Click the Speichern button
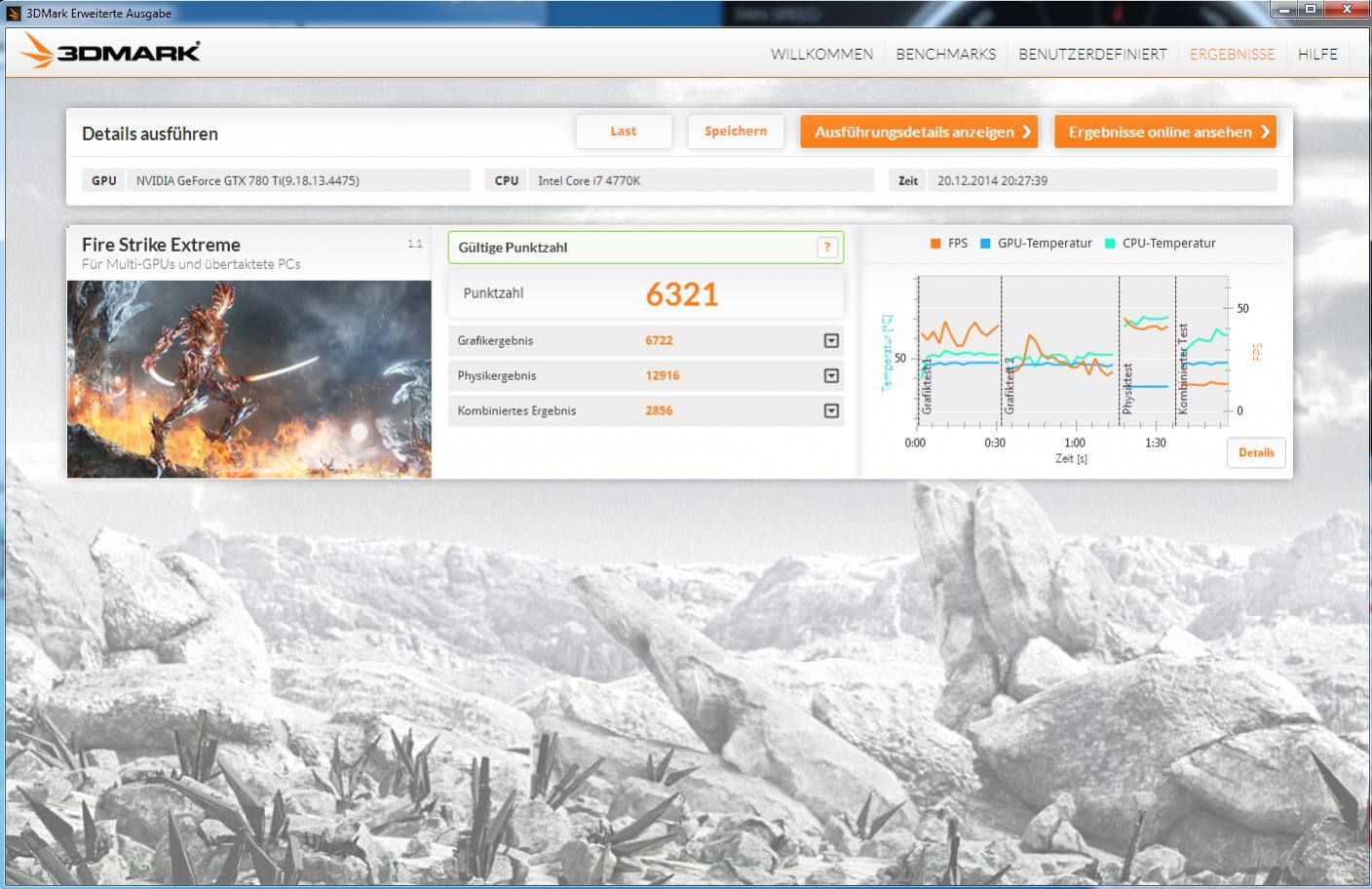This screenshot has height=889, width=1372. click(x=736, y=132)
